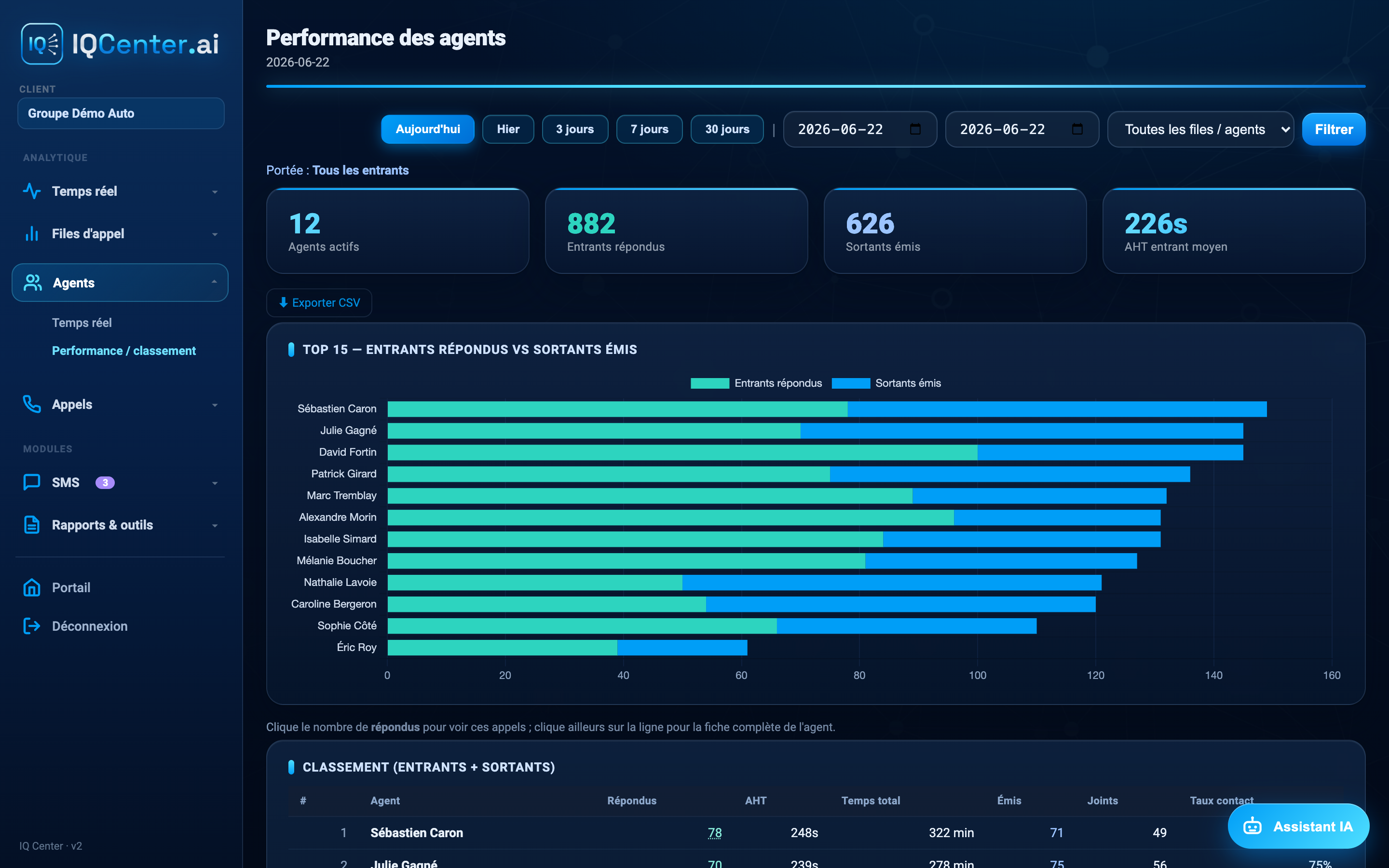Click the 882 Entrants répondus card
Screen dimensions: 1389x868
coord(676,231)
